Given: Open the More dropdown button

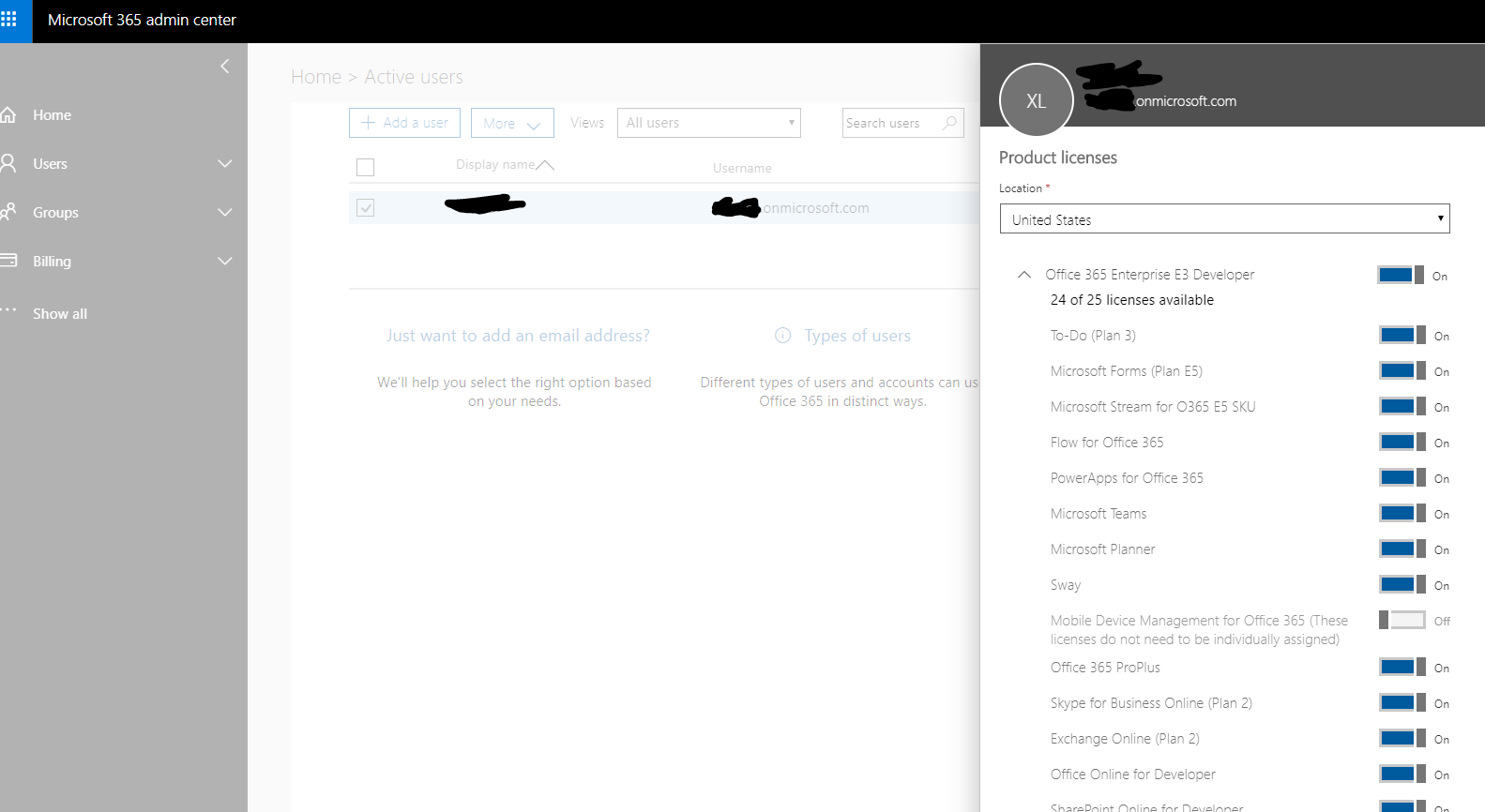Looking at the screenshot, I should [512, 123].
